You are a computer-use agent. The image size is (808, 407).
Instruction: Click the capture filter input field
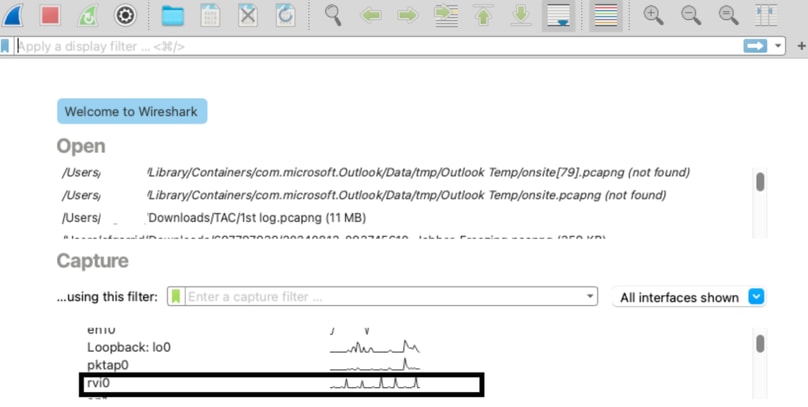pos(385,297)
